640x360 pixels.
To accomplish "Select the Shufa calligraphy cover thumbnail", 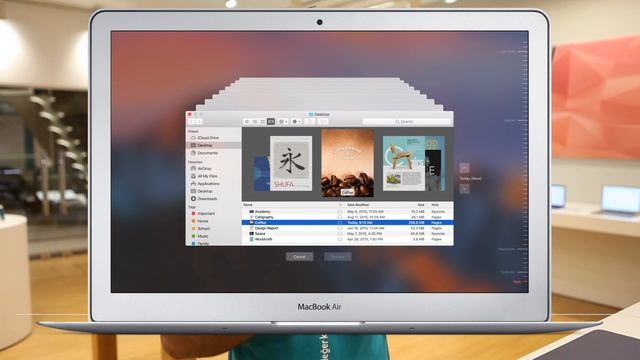I will [291, 163].
